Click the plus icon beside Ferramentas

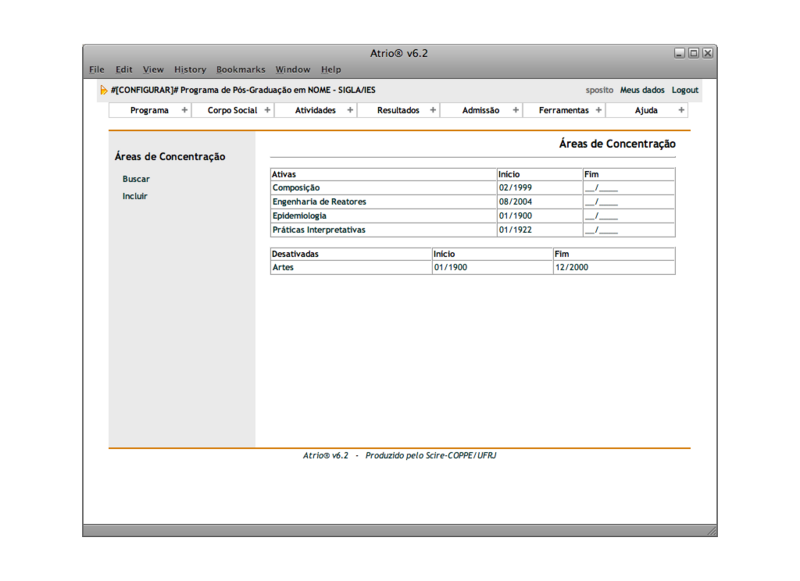click(x=599, y=110)
